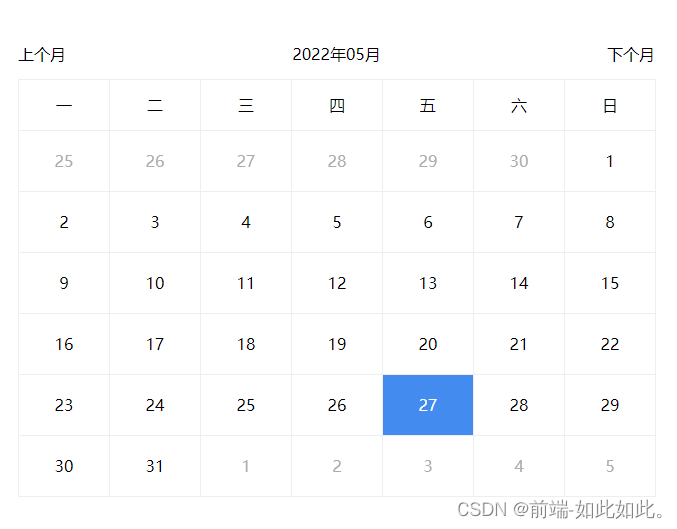Select date 30 in the 一 column
Image resolution: width=677 pixels, height=529 pixels.
64,466
